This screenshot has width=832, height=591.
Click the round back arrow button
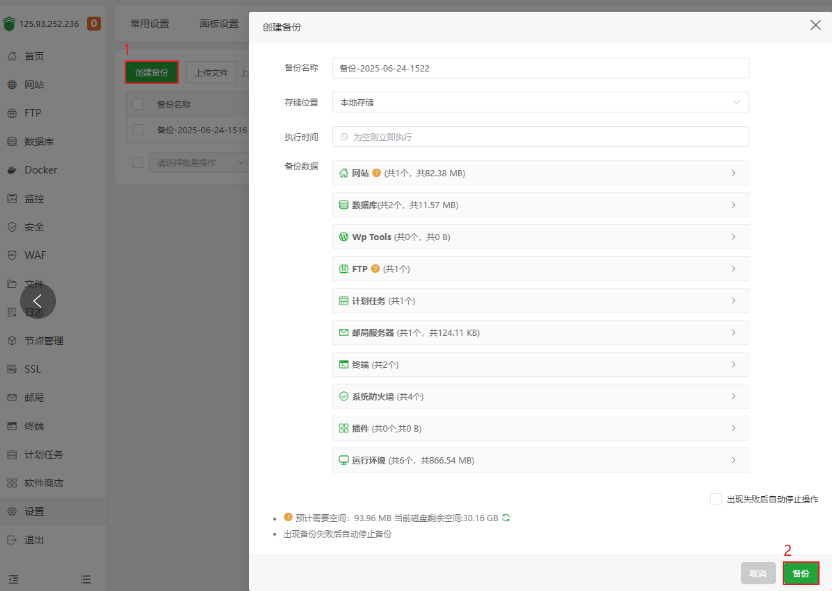(x=38, y=301)
